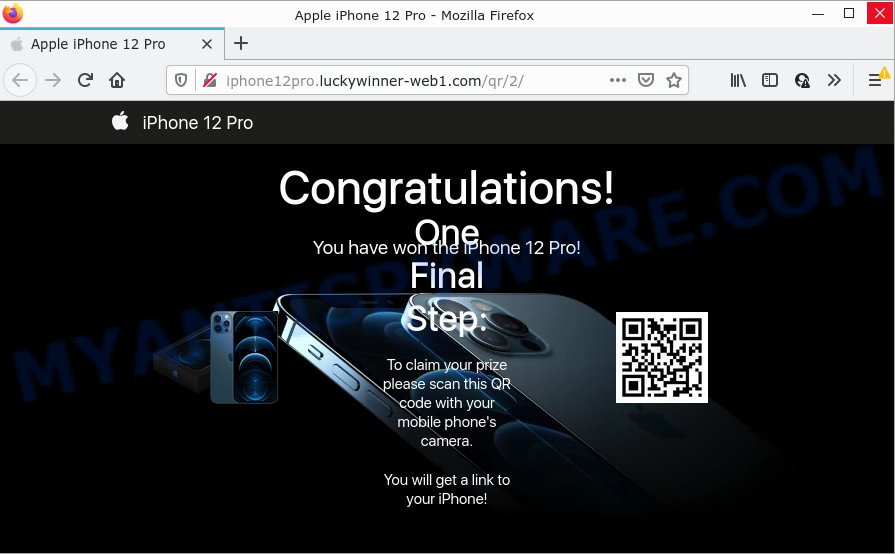Click the iPhone 12 Pro header title
This screenshot has height=554, width=895.
point(197,123)
